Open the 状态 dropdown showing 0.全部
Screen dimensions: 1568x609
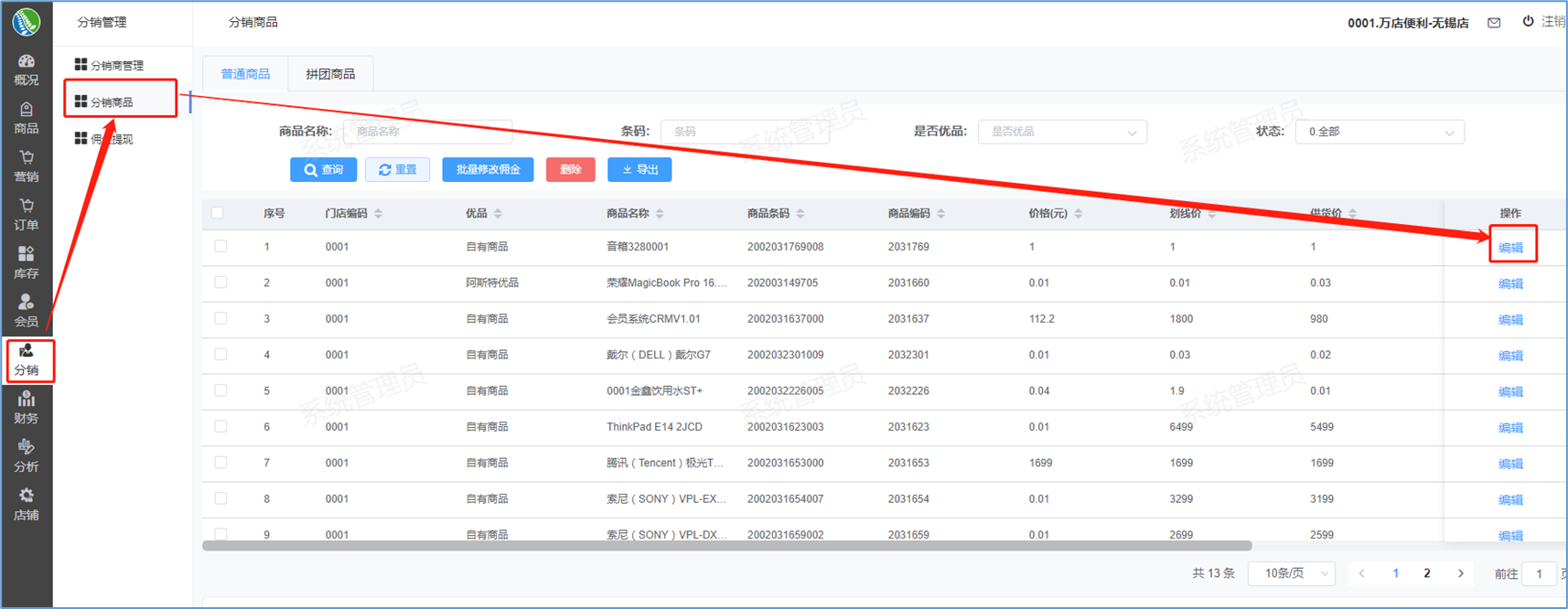1379,132
